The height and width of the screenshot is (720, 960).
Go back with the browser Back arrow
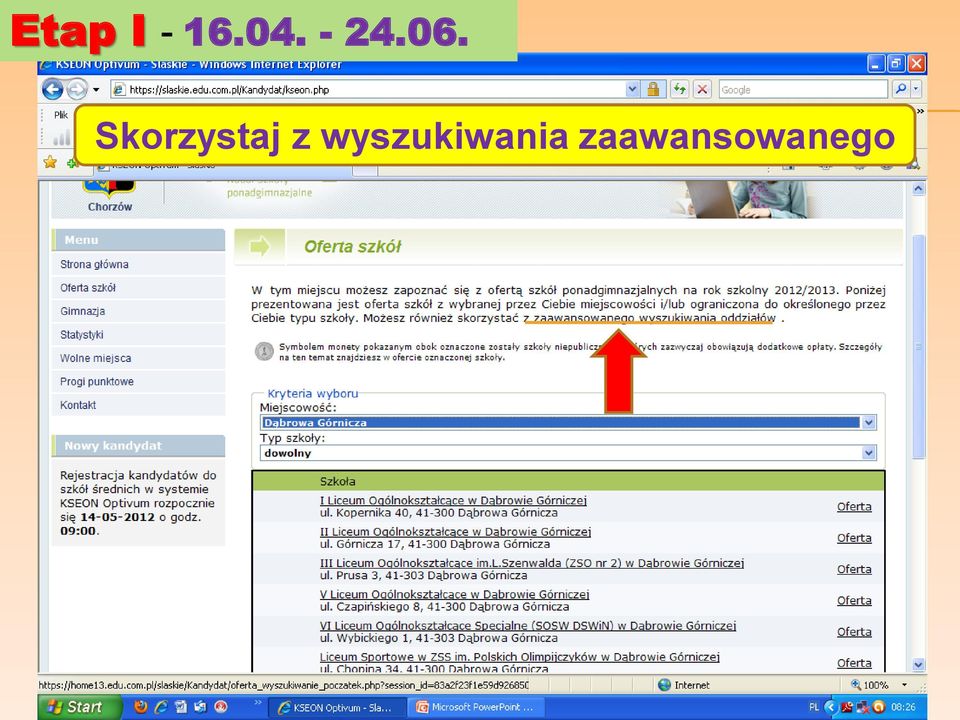pyautogui.click(x=53, y=89)
